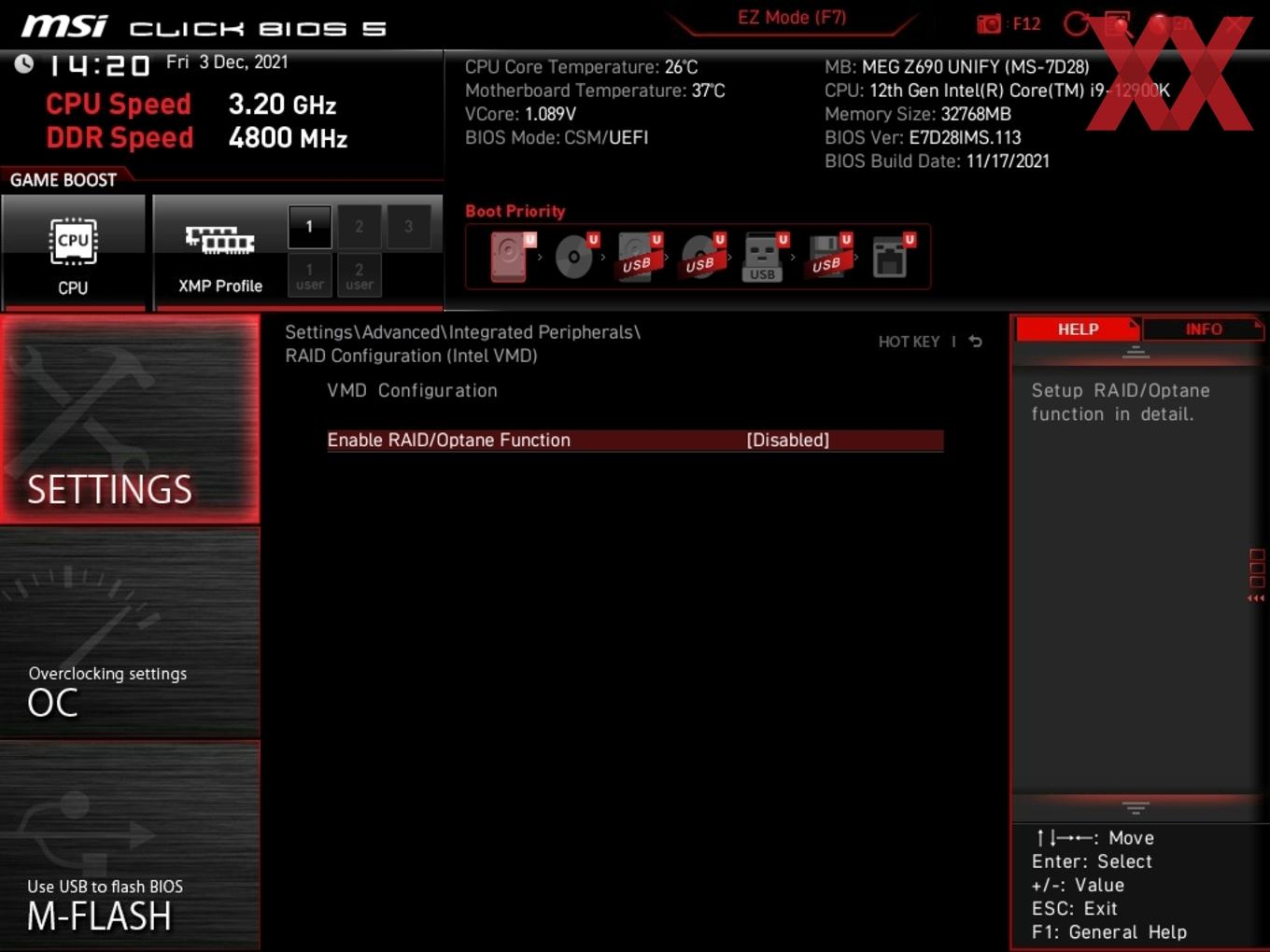Click the Boot Priority heading

[x=515, y=211]
